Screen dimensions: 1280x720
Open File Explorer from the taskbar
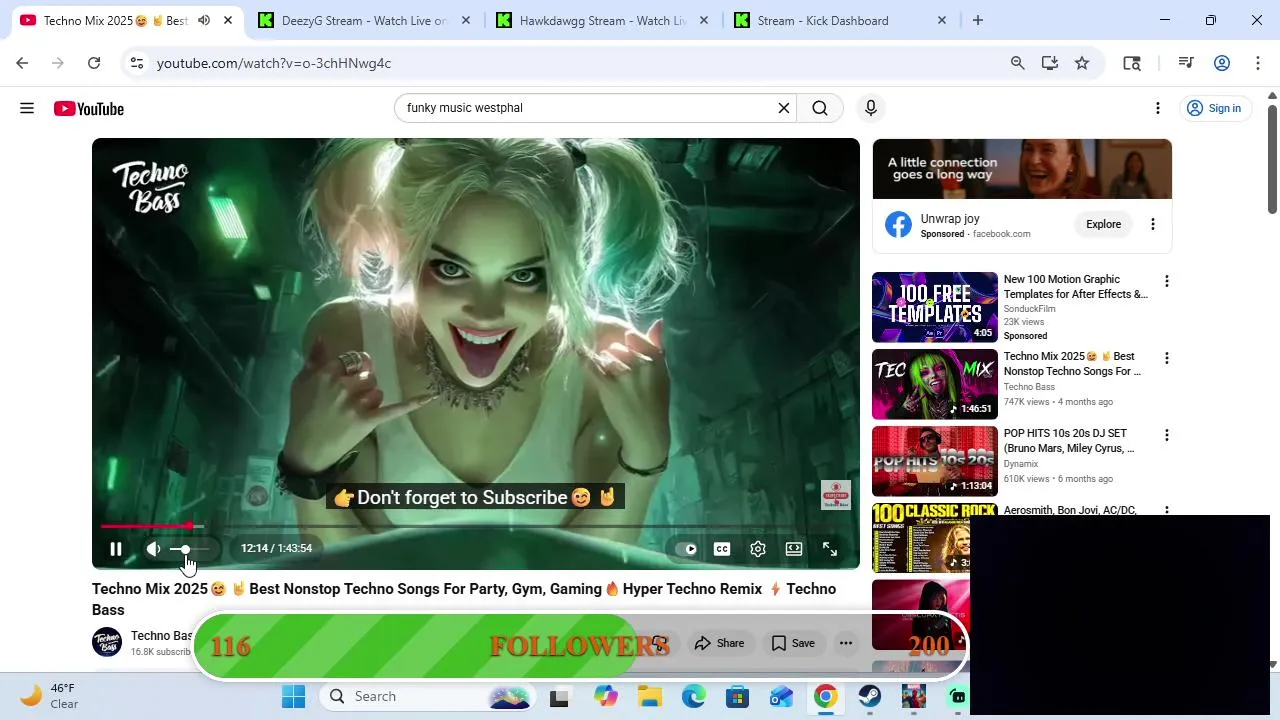pyautogui.click(x=650, y=696)
